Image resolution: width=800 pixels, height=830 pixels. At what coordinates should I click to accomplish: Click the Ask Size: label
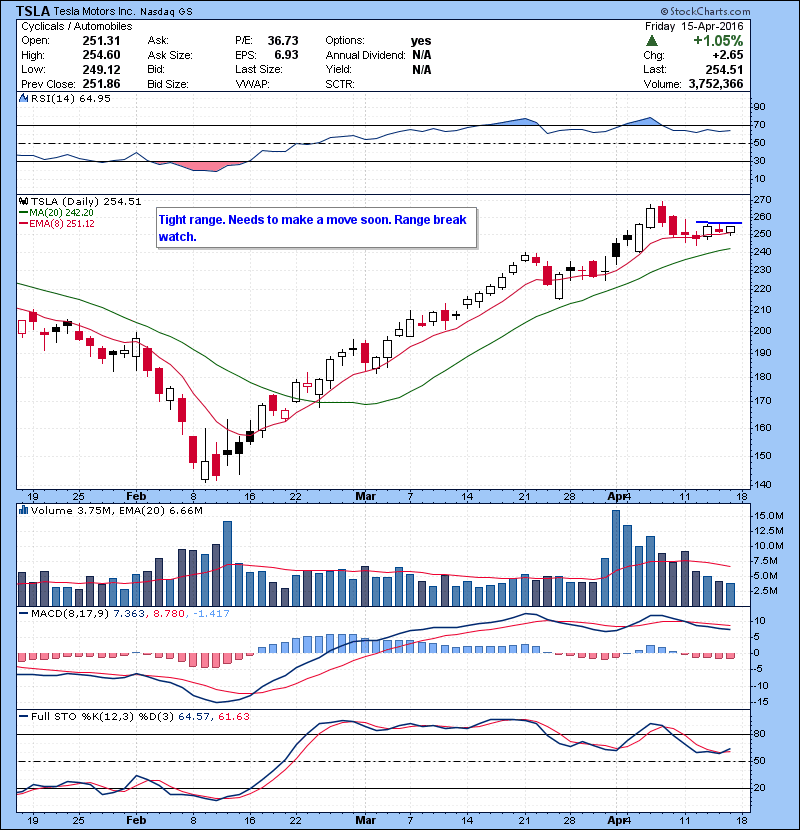click(x=170, y=55)
